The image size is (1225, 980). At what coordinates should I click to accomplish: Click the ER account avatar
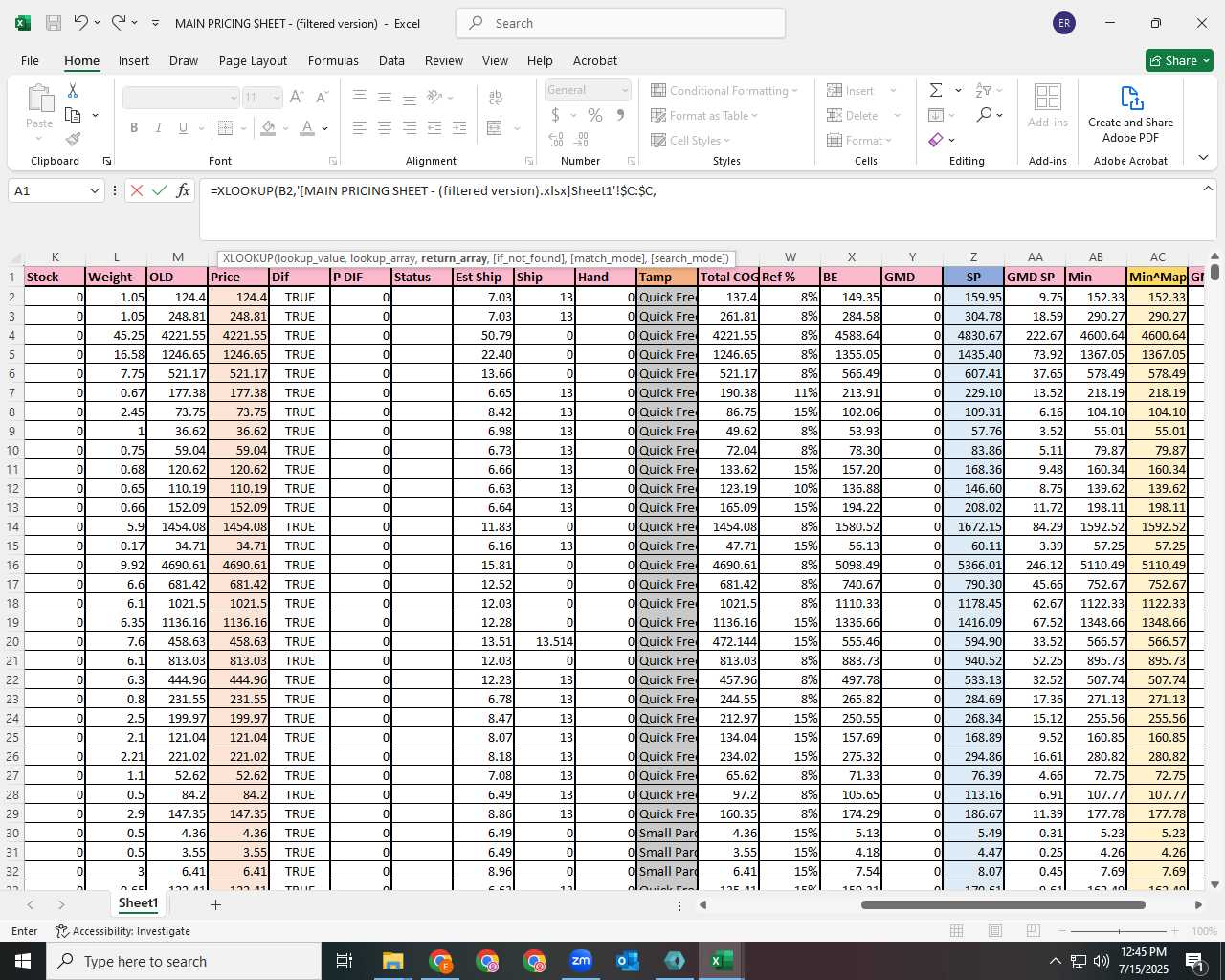point(1064,23)
